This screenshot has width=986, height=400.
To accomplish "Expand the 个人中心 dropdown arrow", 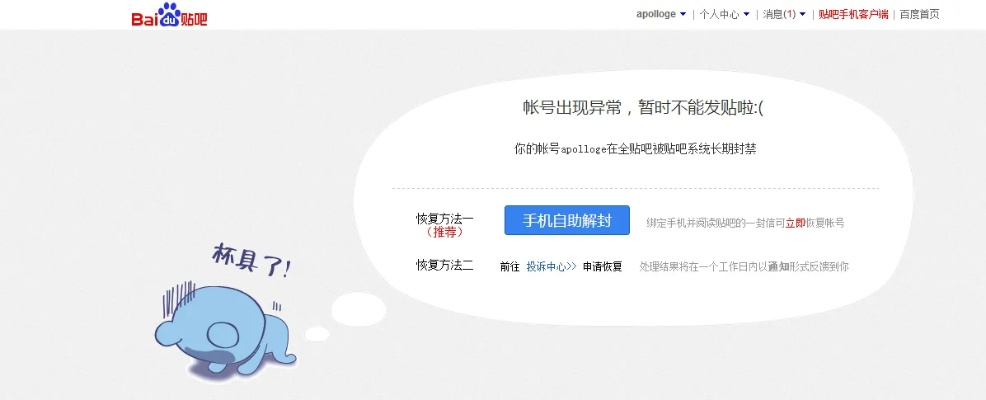I will click(x=746, y=15).
